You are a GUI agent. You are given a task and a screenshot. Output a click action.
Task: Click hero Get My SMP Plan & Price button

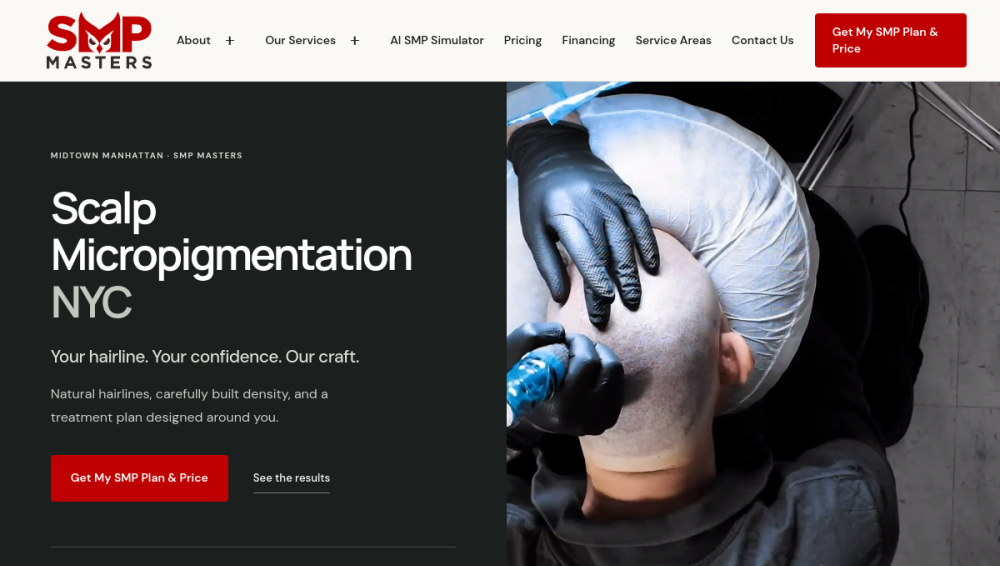point(139,478)
